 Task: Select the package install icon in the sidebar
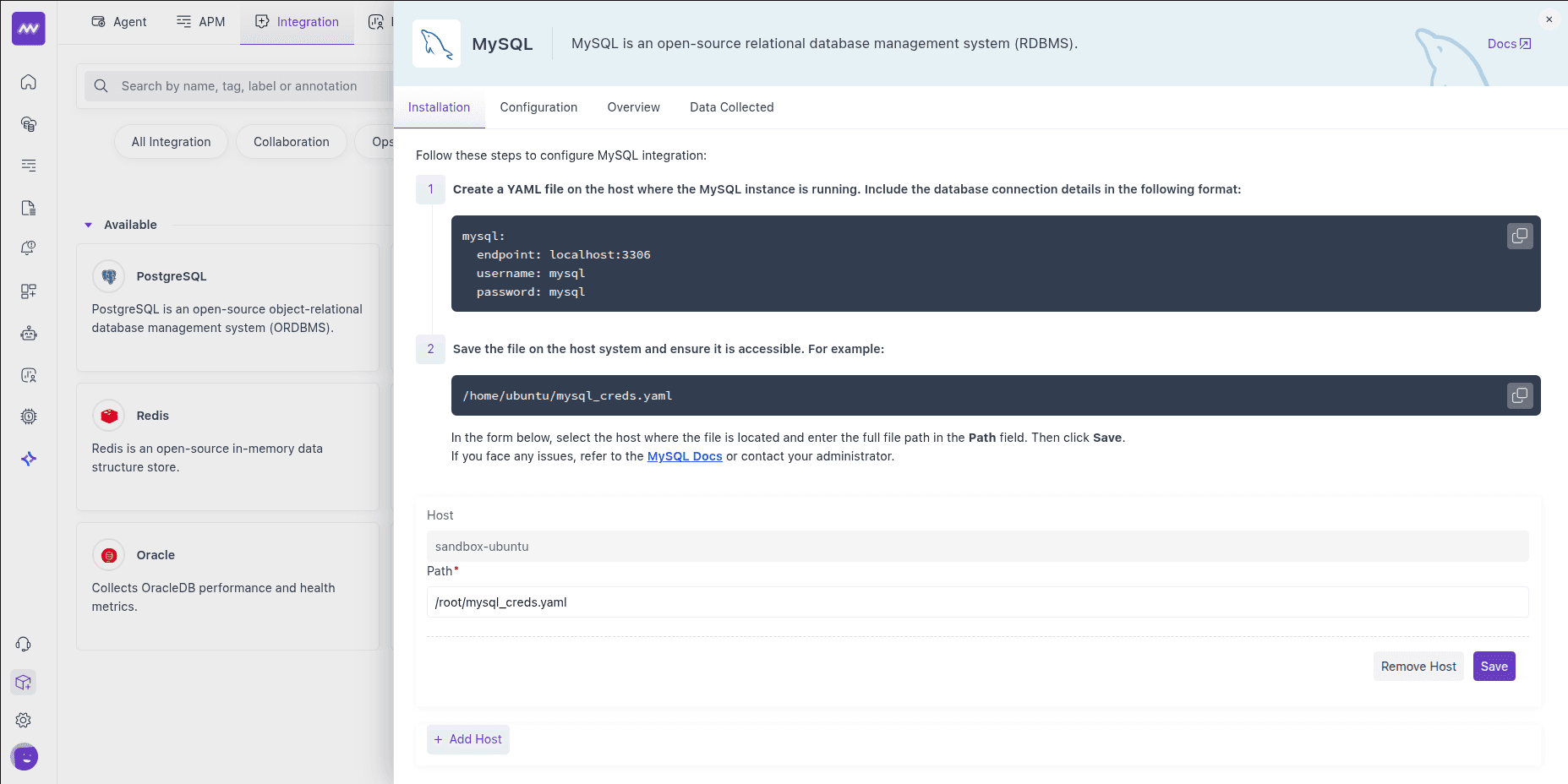tap(23, 682)
